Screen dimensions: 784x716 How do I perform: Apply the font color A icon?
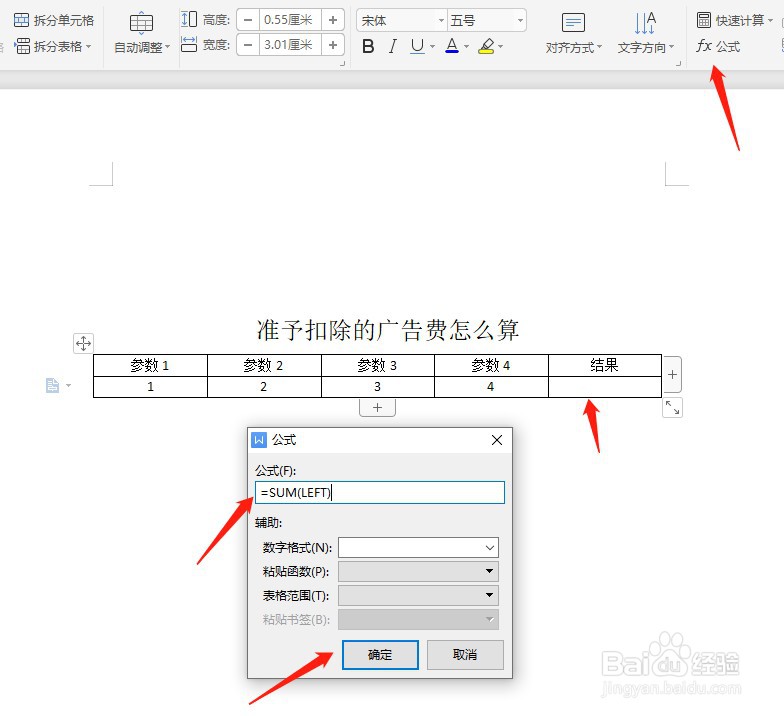[x=452, y=46]
